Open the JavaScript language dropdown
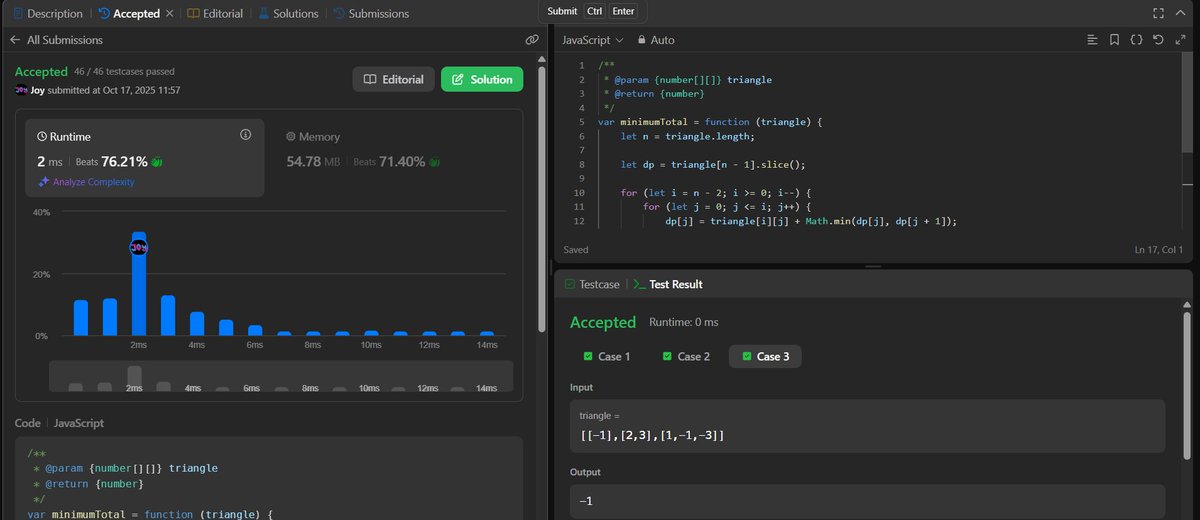The image size is (1200, 520). 593,40
